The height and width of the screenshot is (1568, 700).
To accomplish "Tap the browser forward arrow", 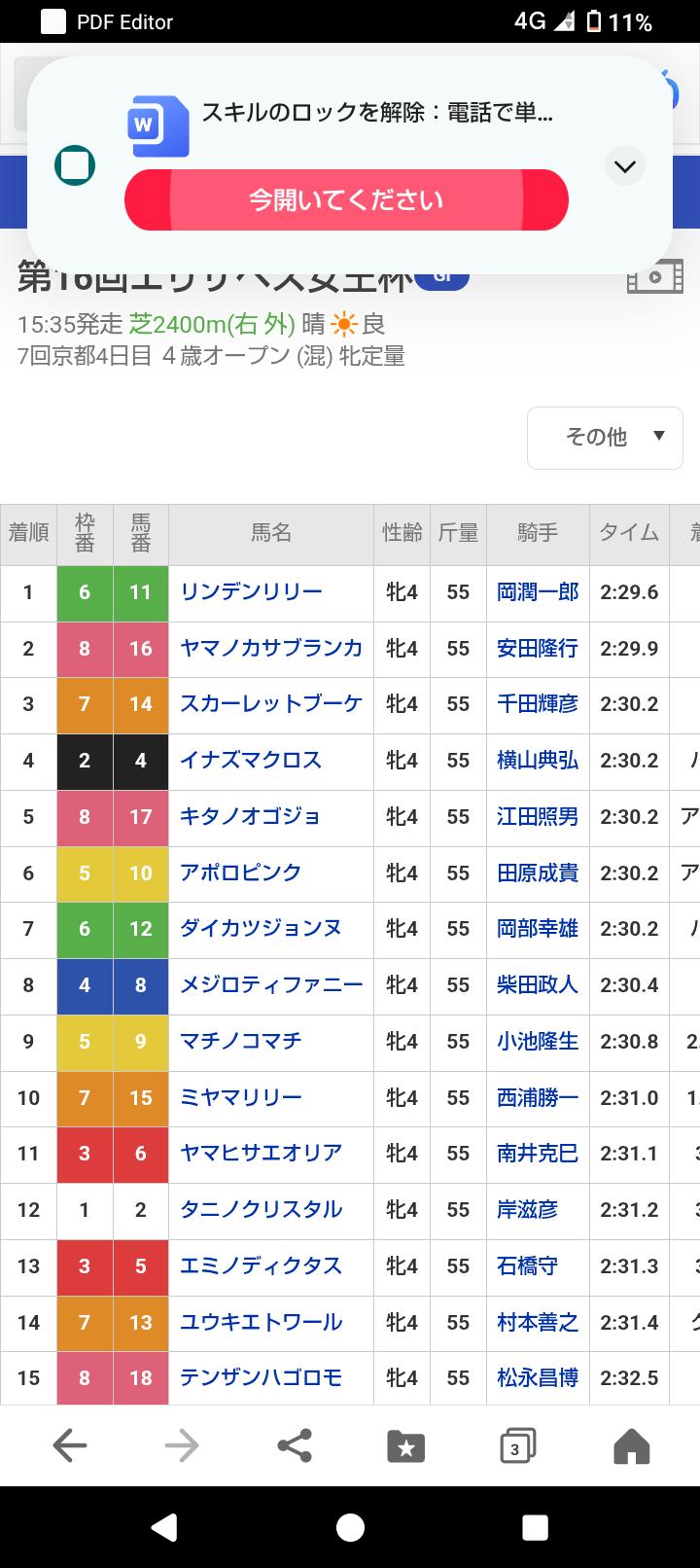I will pos(182,1445).
